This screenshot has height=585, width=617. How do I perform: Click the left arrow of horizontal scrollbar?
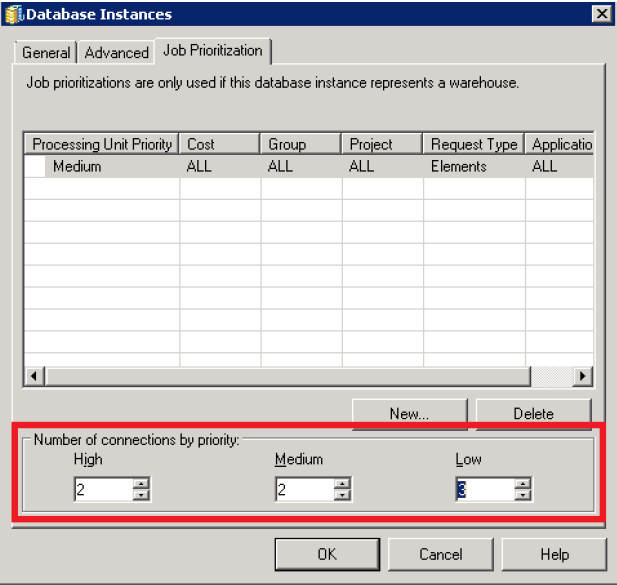tap(34, 376)
